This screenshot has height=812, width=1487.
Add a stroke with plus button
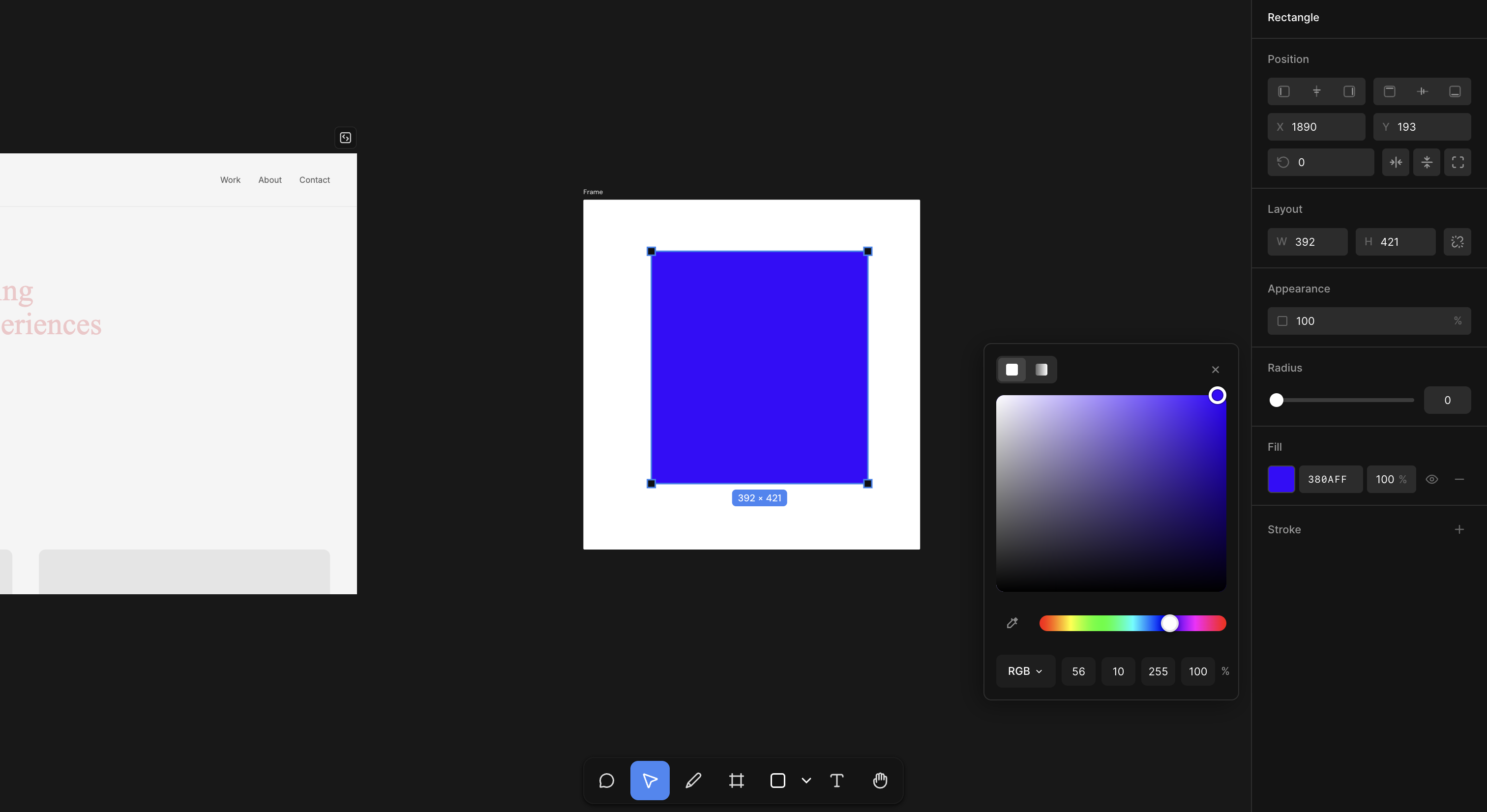click(x=1458, y=529)
